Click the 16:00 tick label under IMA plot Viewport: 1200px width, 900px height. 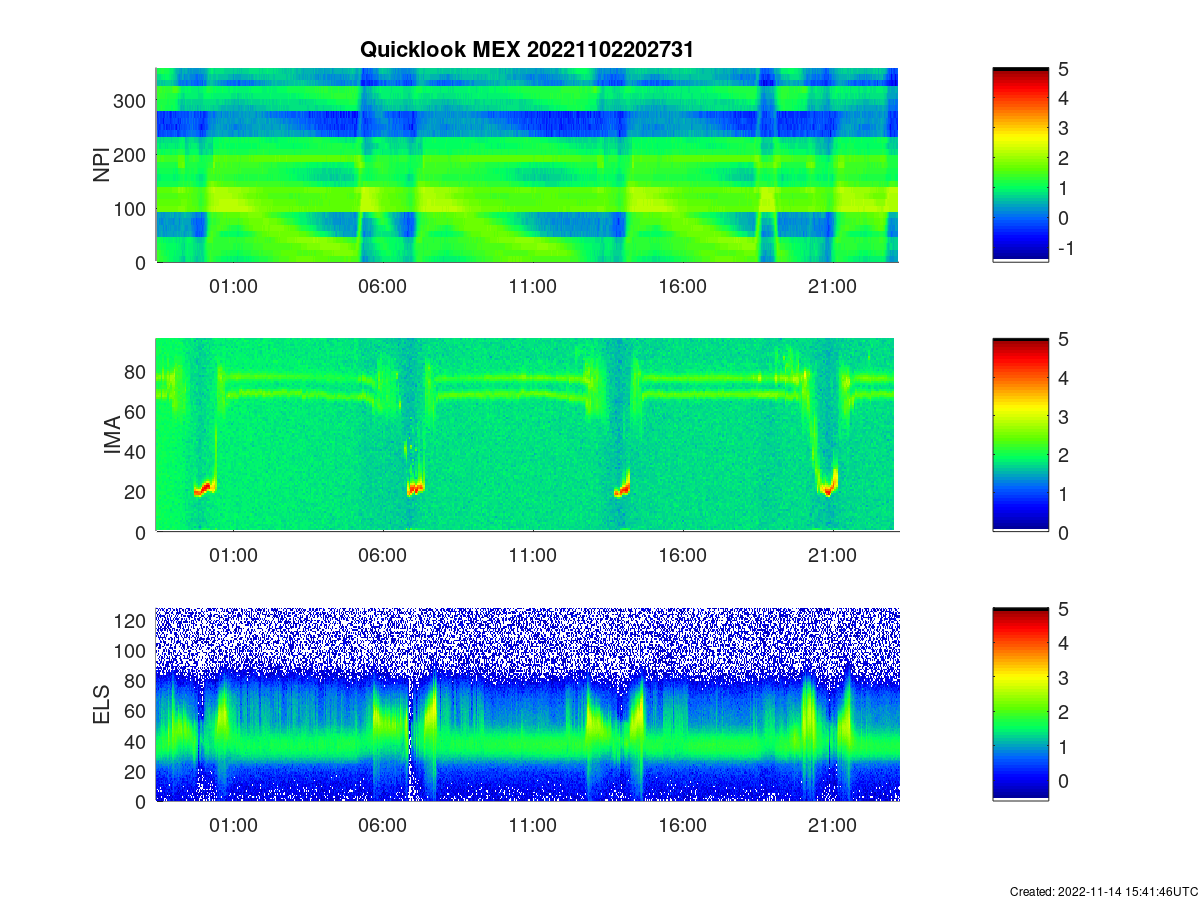[683, 555]
